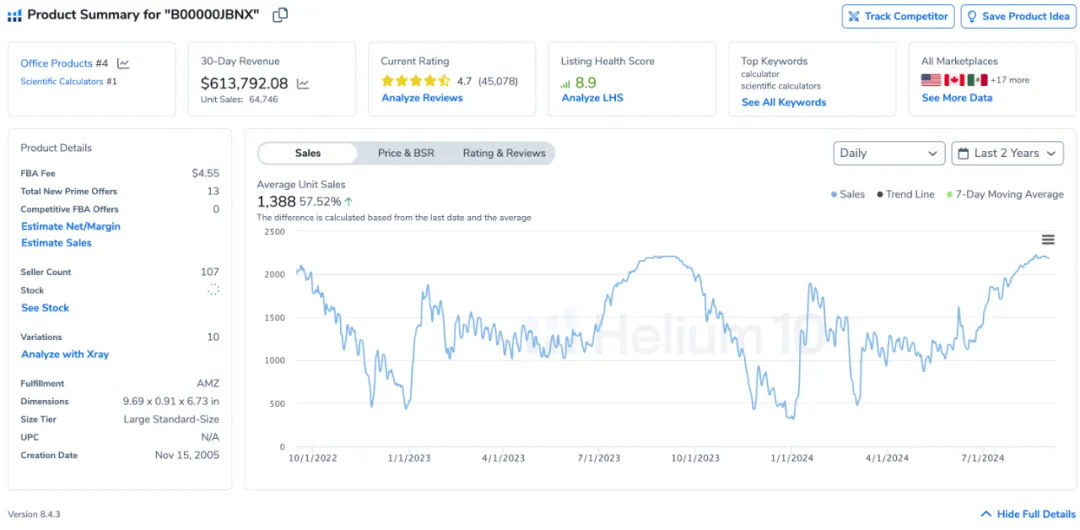Click the star rating display
The height and width of the screenshot is (530, 1080).
(x=416, y=81)
